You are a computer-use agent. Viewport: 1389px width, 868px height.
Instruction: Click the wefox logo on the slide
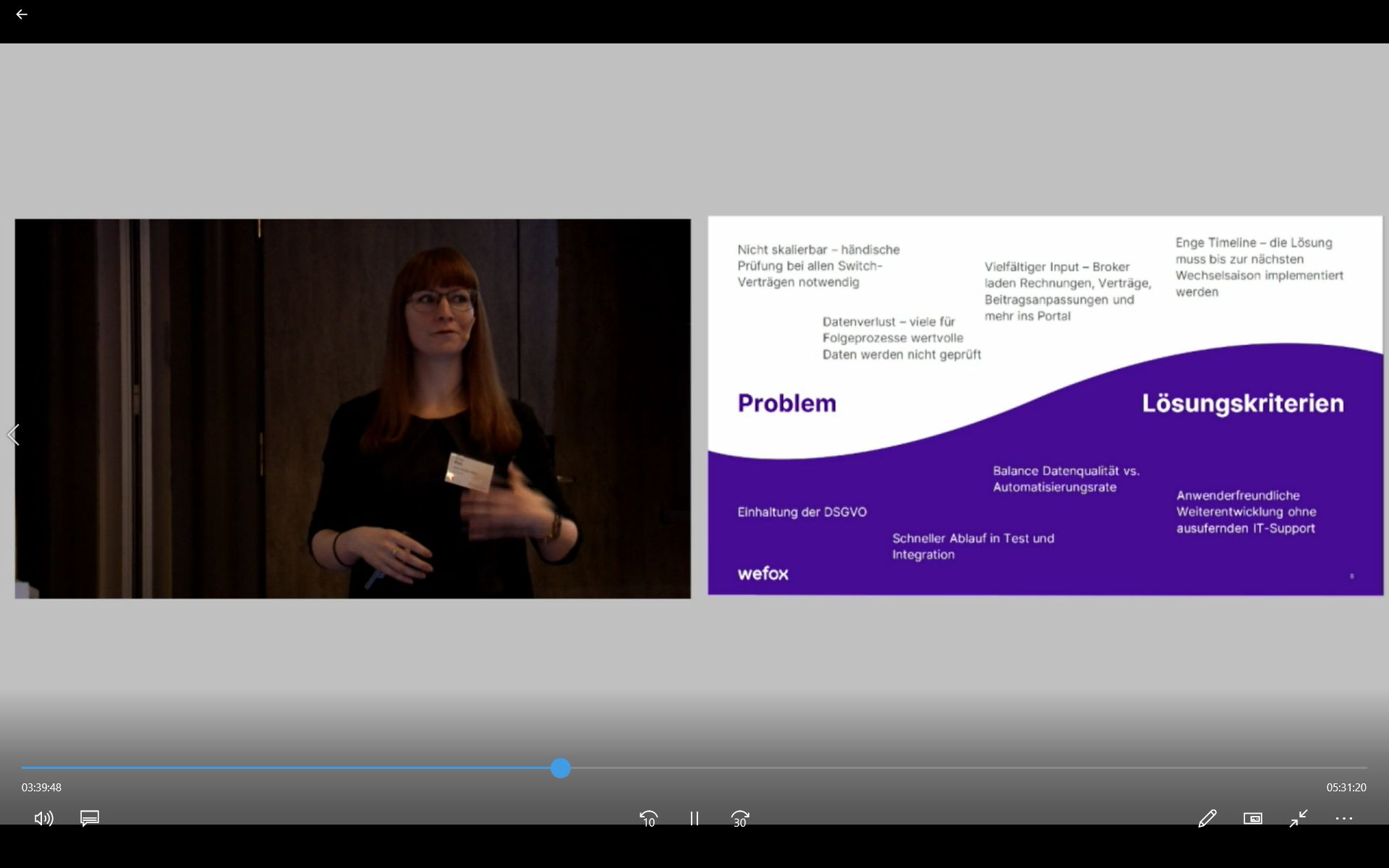(x=763, y=574)
